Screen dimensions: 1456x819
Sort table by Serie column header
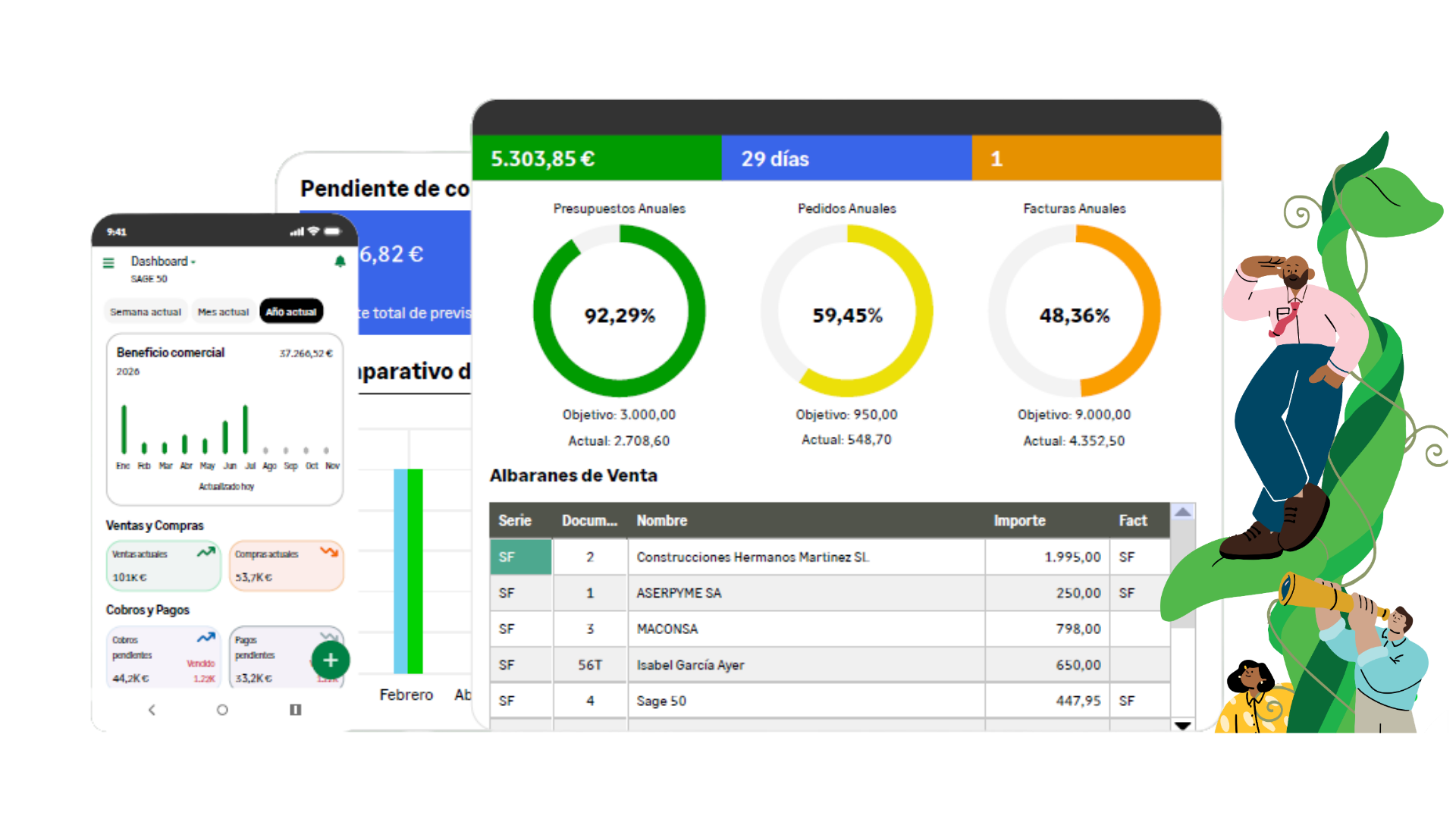pyautogui.click(x=521, y=521)
